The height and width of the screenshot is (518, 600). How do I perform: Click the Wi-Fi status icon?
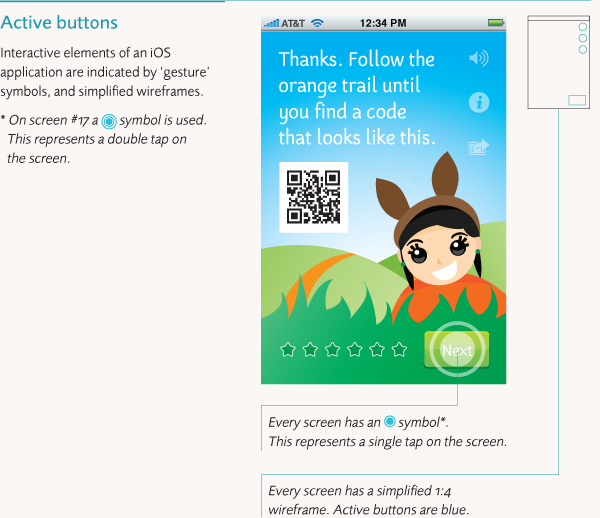tap(317, 23)
